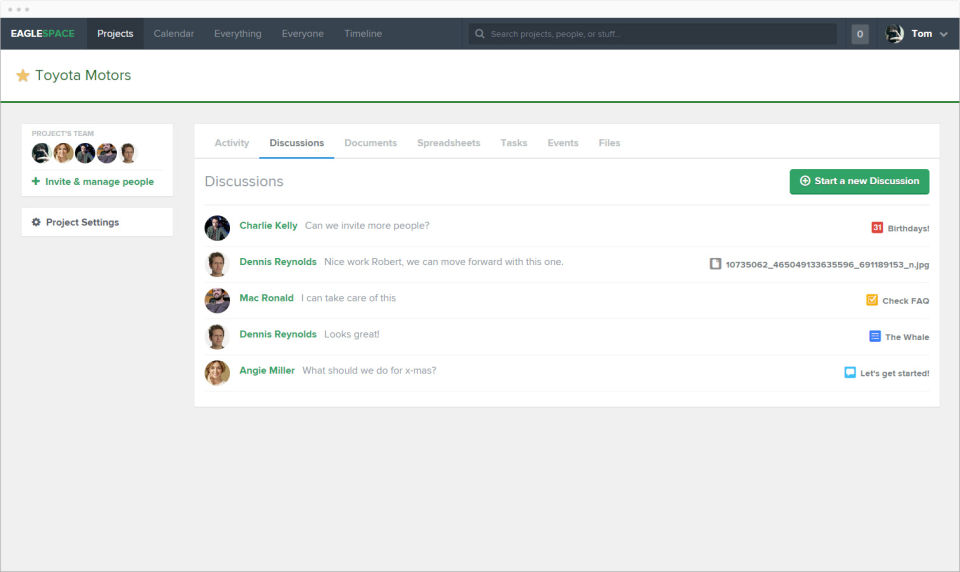
Task: Click the chat bubble icon for Let's get started
Action: (x=850, y=372)
